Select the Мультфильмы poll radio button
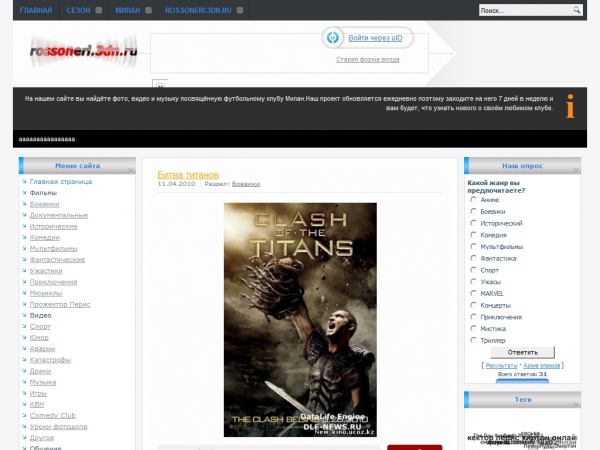The height and width of the screenshot is (450, 600). [x=473, y=246]
